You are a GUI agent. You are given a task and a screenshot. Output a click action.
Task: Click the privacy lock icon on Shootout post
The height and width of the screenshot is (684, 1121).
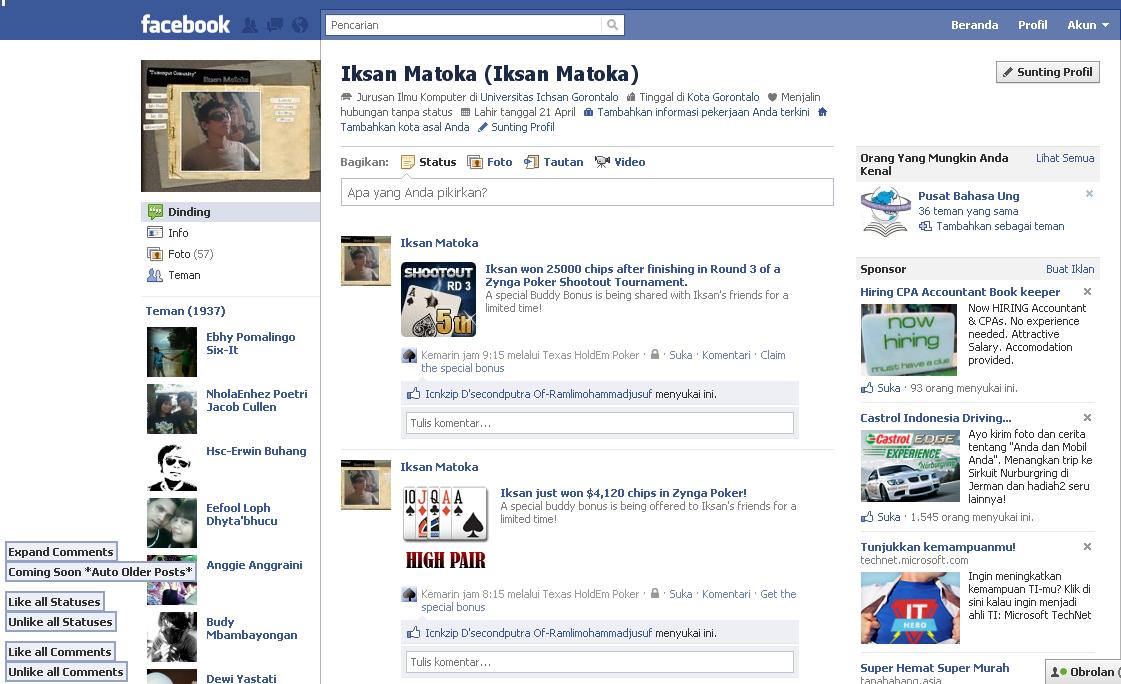click(x=655, y=355)
